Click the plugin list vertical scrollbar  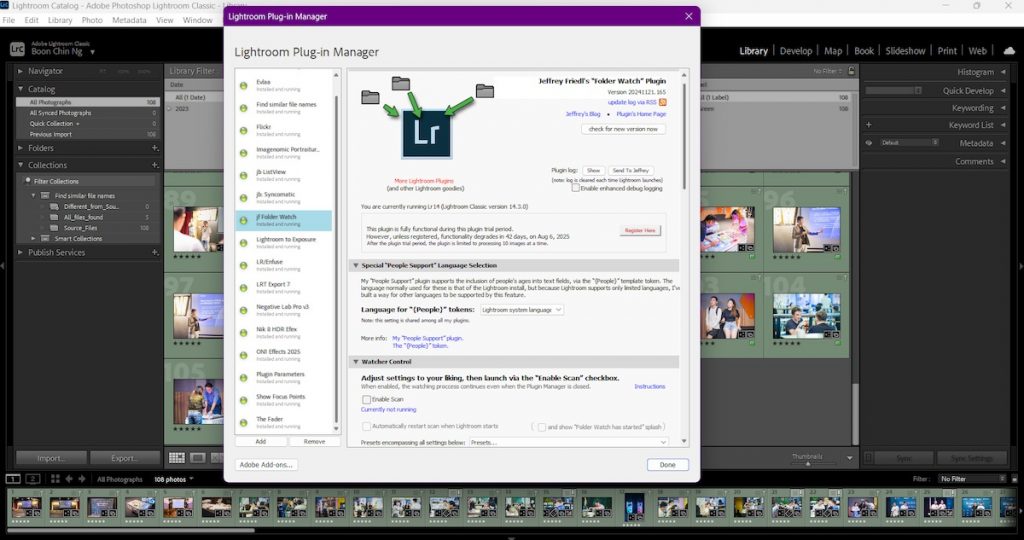tap(336, 259)
